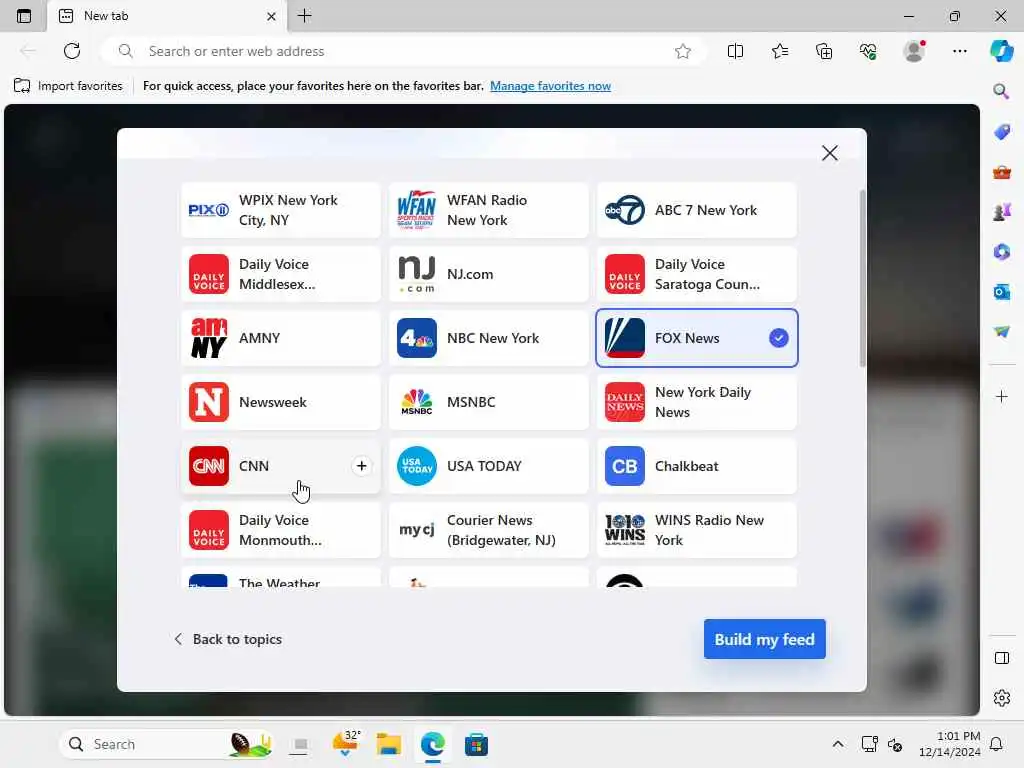Select the Newsweek source
This screenshot has width=1024, height=768.
click(x=281, y=402)
